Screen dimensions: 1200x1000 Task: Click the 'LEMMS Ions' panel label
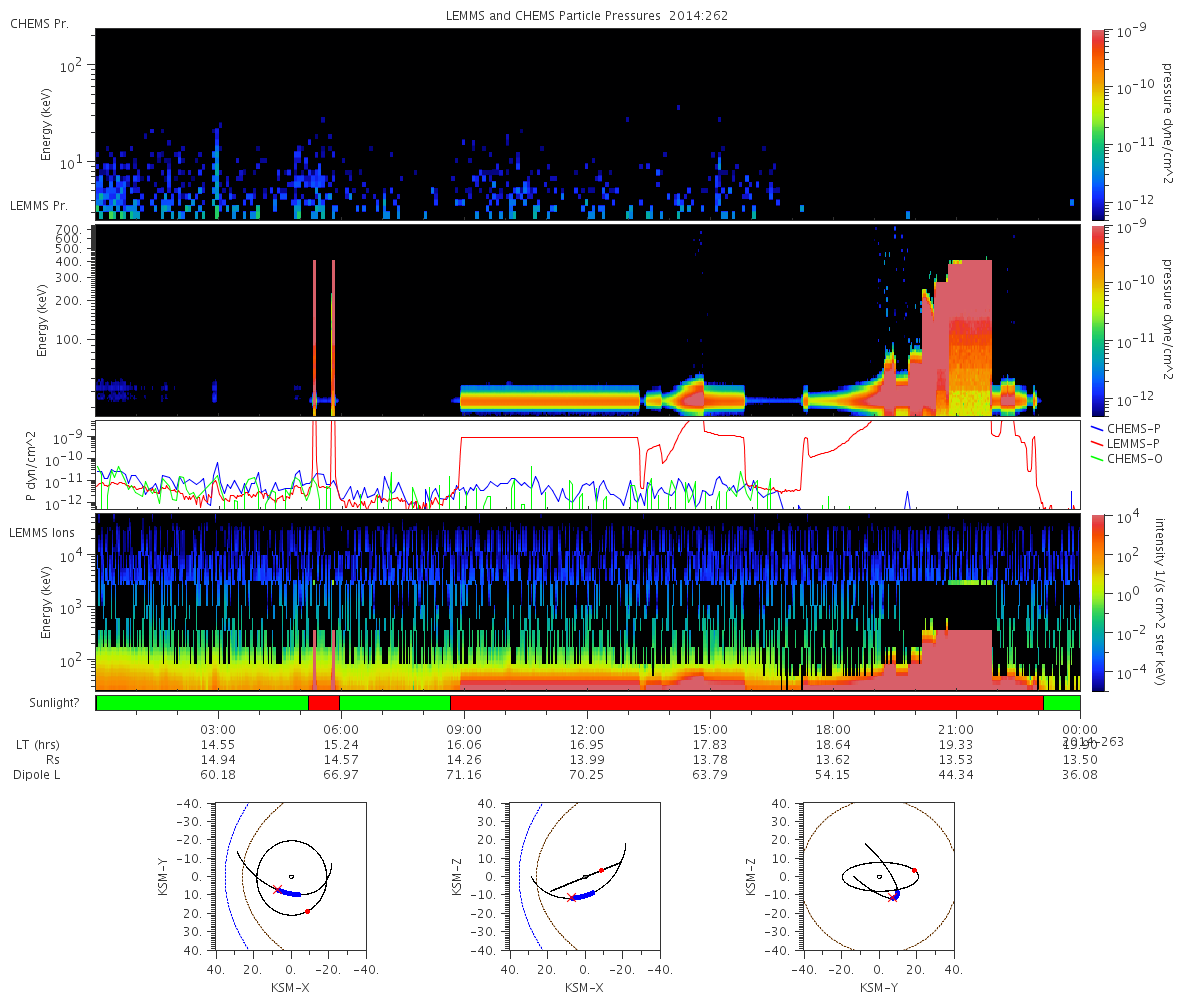point(40,533)
